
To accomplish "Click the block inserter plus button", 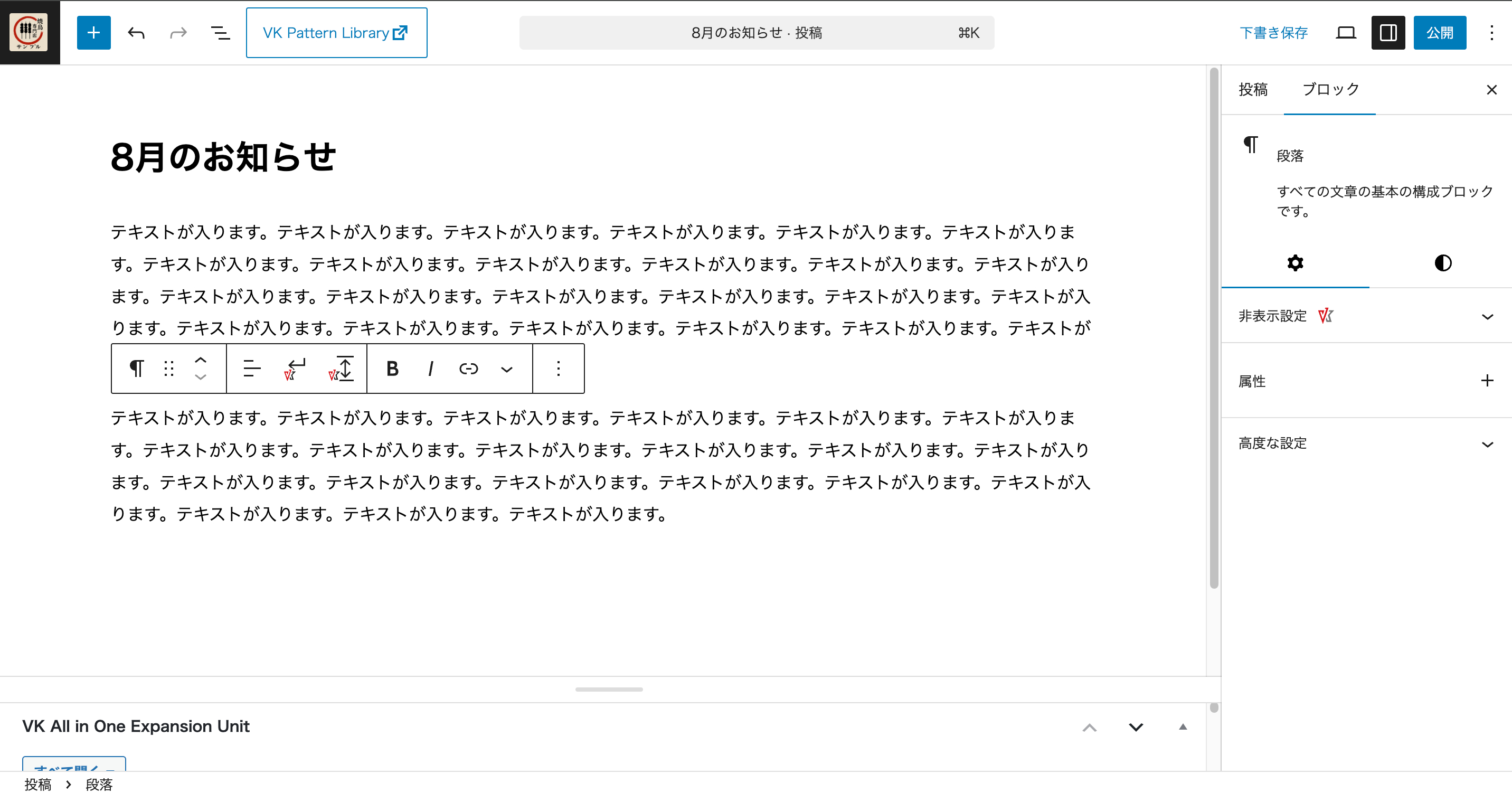I will (93, 33).
